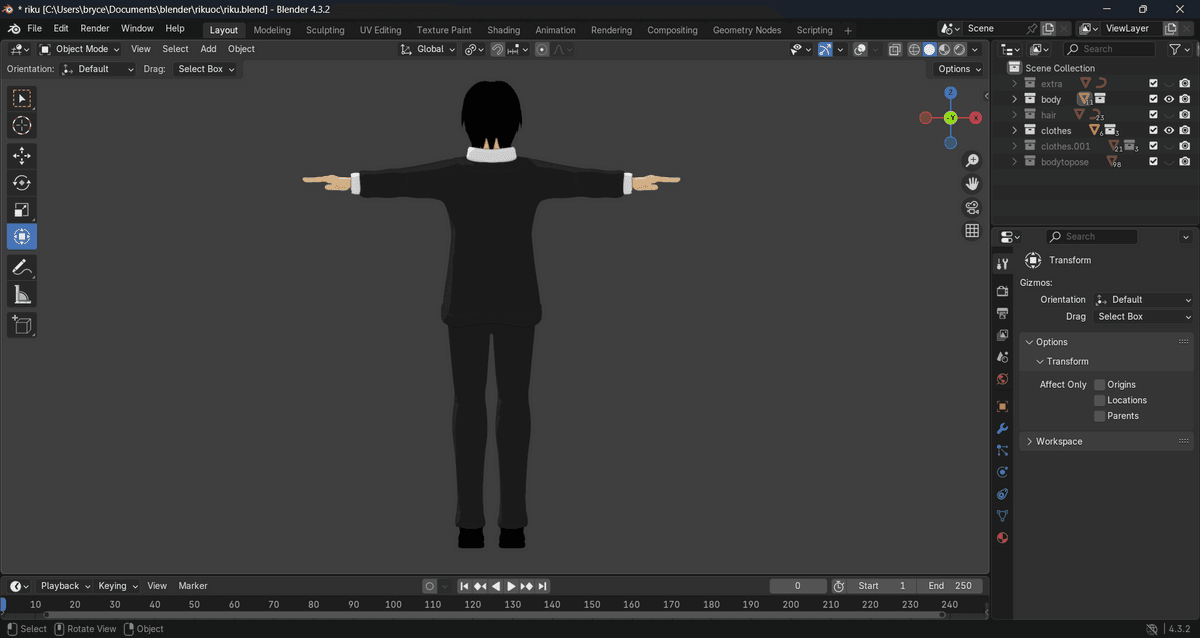Select the Move tool in toolbar
Image resolution: width=1200 pixels, height=638 pixels.
click(22, 155)
